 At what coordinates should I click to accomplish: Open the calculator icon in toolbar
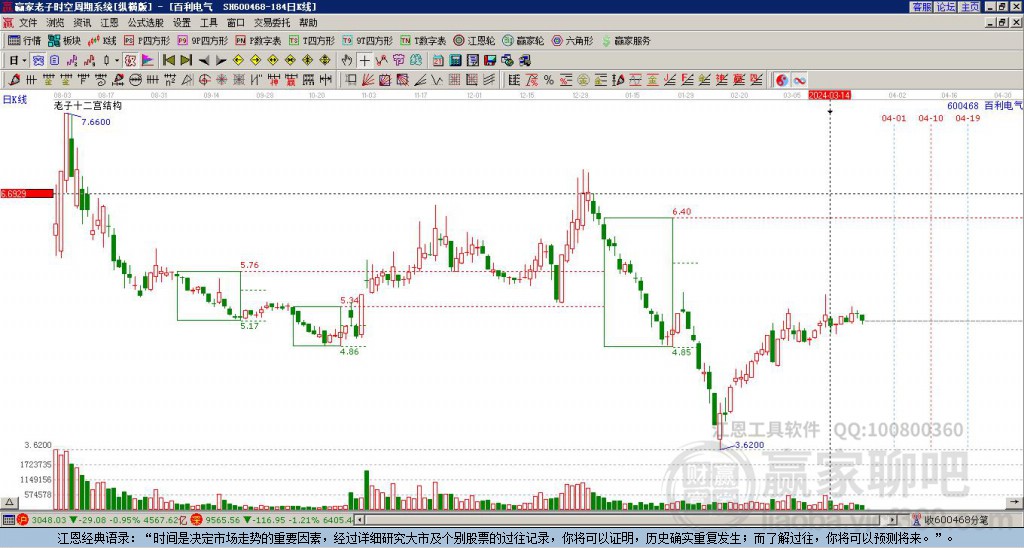point(455,60)
